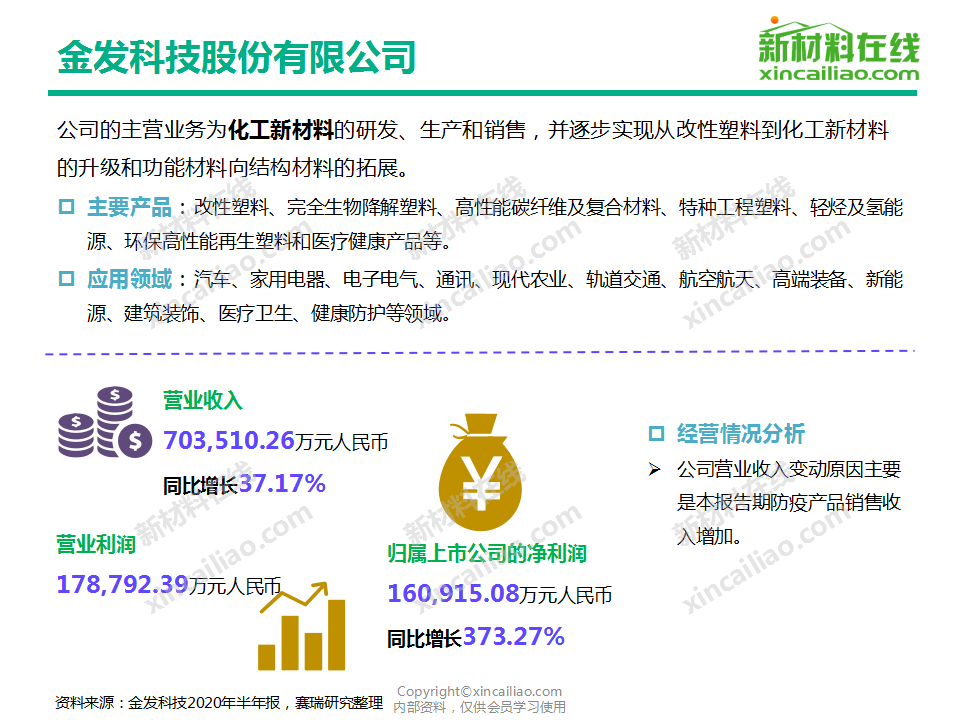Screen dimensions: 960x720
Task: Click the square bullet beside 应用领域
Action: 66,279
